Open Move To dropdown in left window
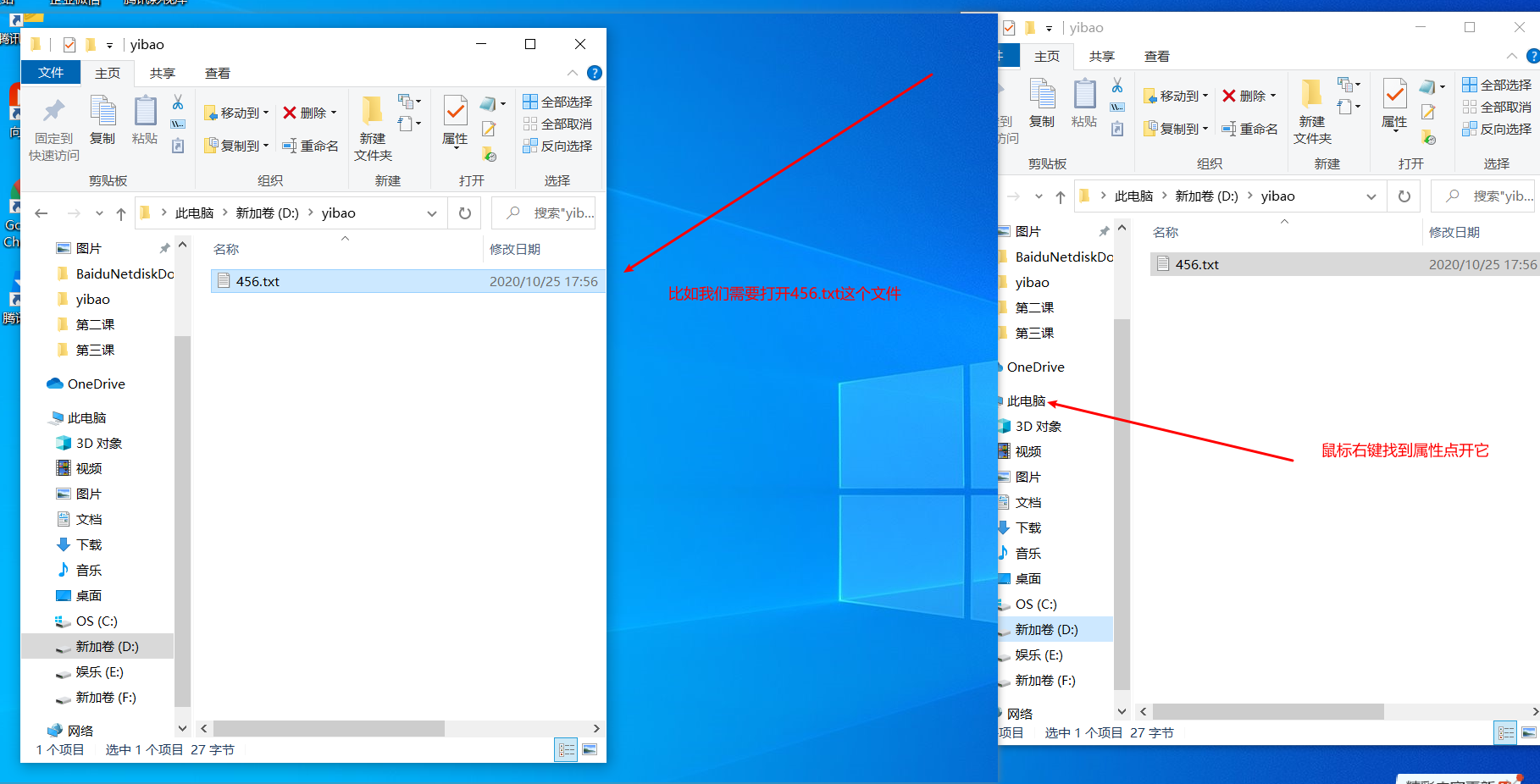Image resolution: width=1540 pixels, height=784 pixels. click(237, 113)
